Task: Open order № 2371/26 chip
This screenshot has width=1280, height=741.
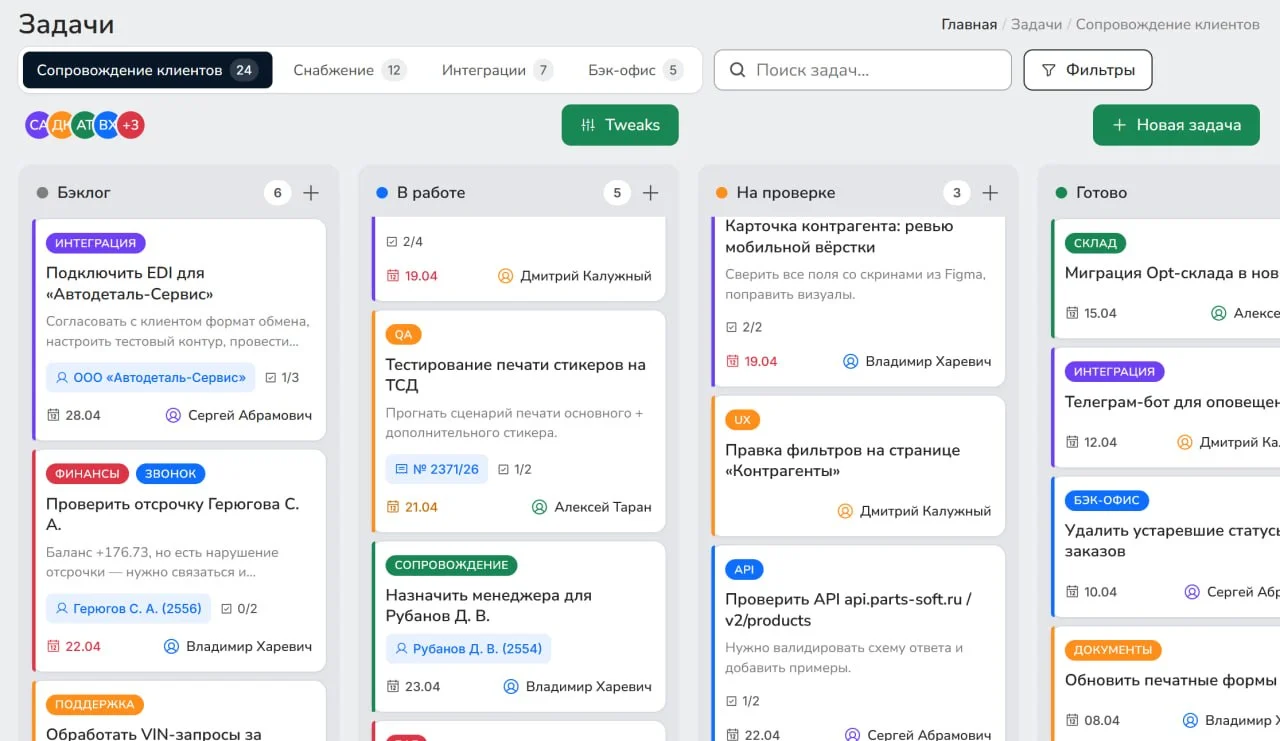Action: point(437,469)
